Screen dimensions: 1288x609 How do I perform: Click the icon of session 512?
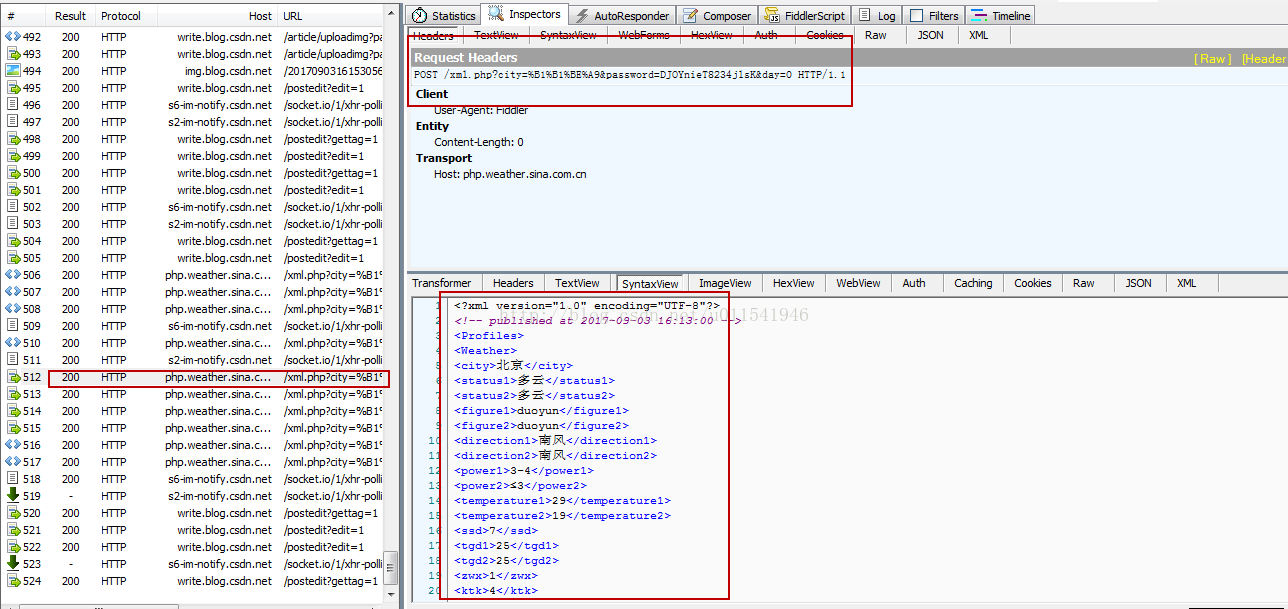[13, 377]
